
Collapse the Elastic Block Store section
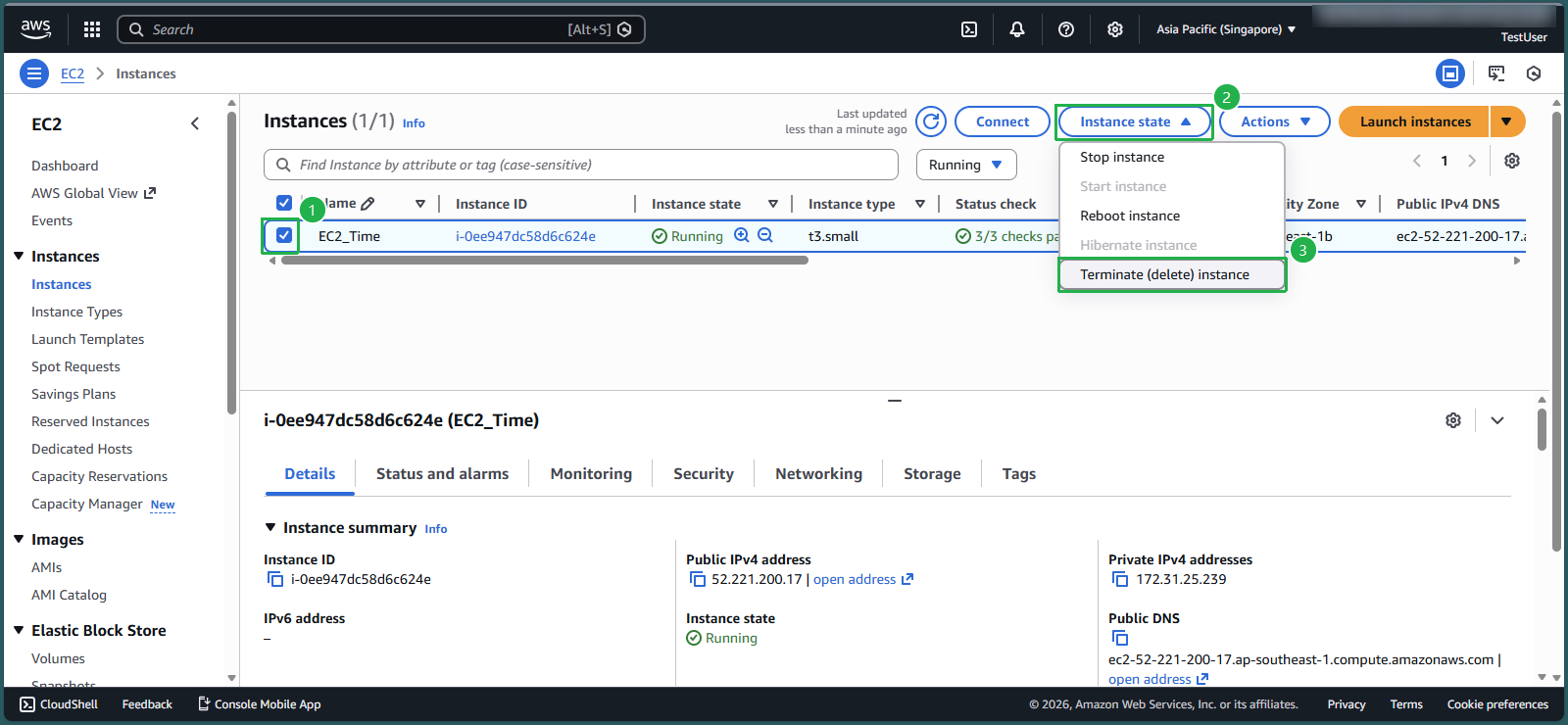(19, 630)
